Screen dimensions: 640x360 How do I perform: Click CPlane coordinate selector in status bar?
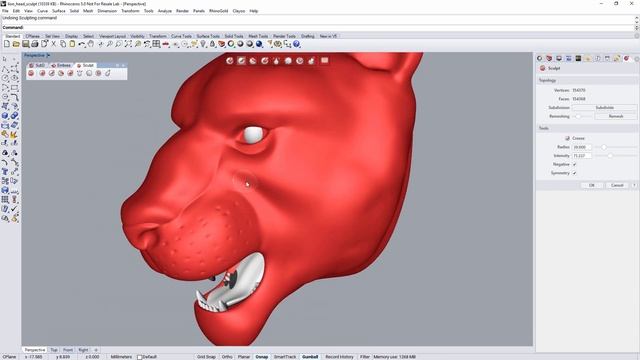(x=9, y=357)
